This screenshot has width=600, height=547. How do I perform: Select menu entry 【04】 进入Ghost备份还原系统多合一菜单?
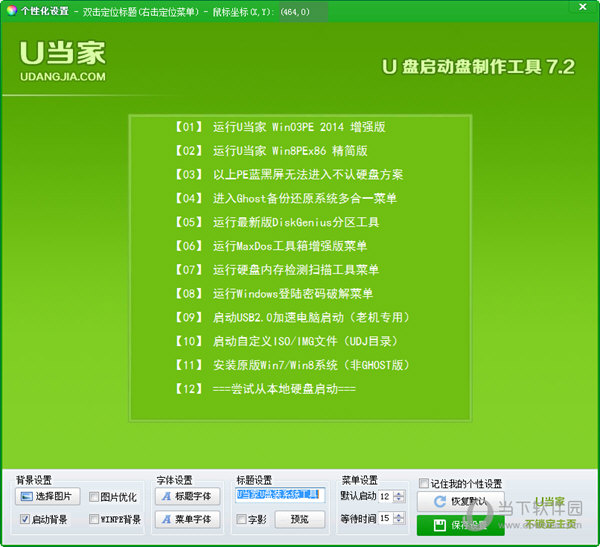tap(285, 198)
